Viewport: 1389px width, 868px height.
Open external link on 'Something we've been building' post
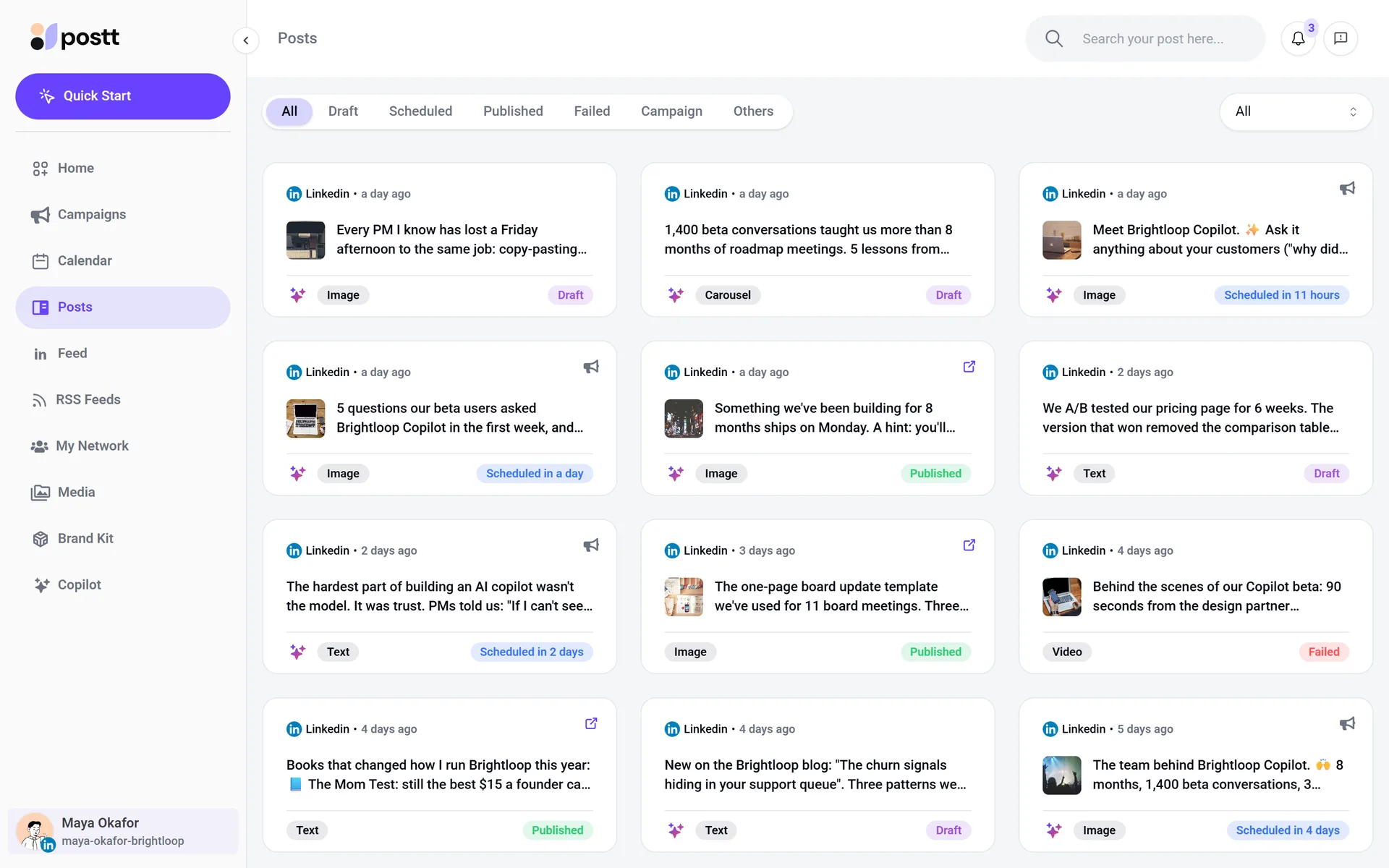(x=969, y=367)
